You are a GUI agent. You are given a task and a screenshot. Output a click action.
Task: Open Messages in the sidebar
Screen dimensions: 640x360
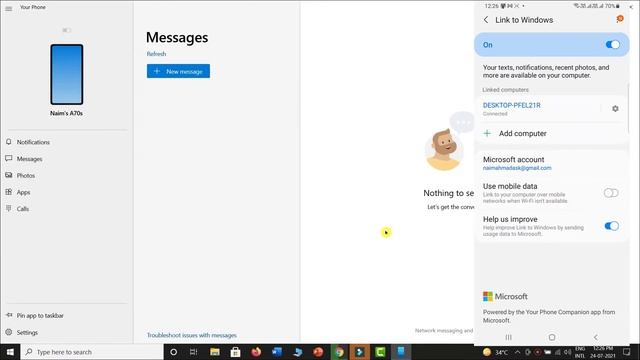coord(29,159)
